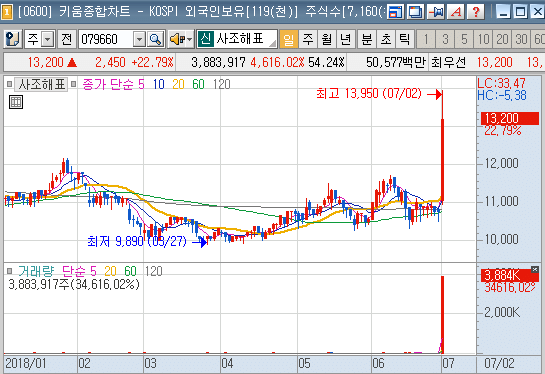Pin the chart window with the pin icon
545x374 pixels.
pos(436,12)
